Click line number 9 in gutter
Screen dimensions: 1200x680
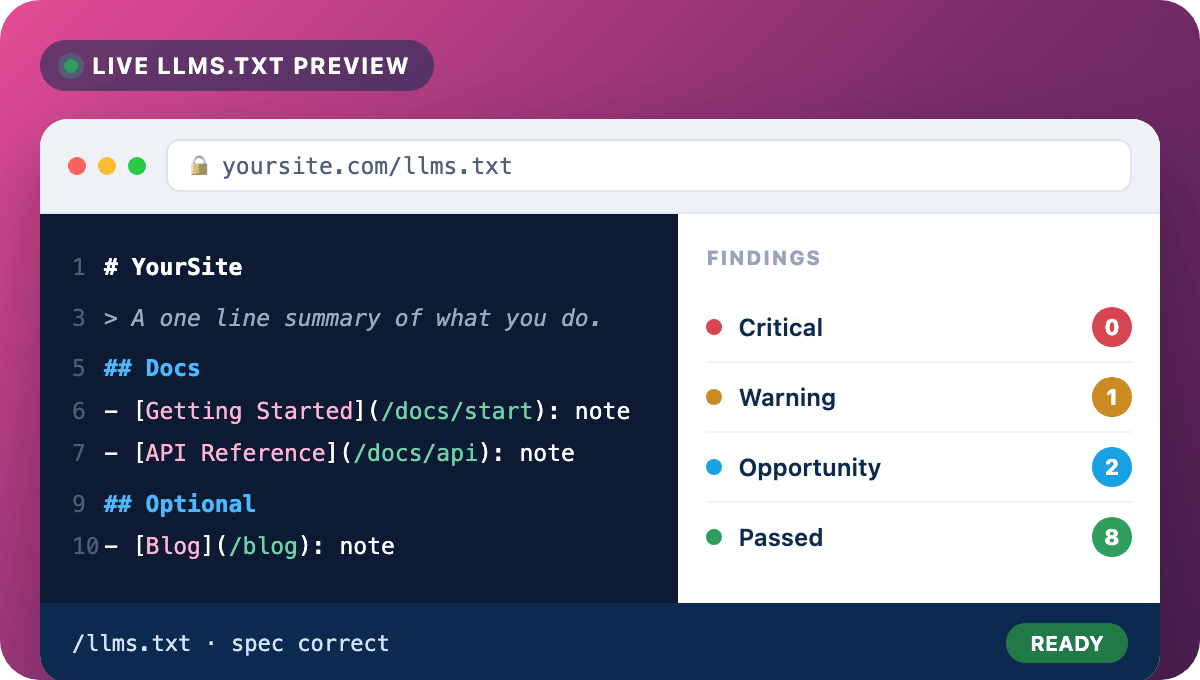79,503
